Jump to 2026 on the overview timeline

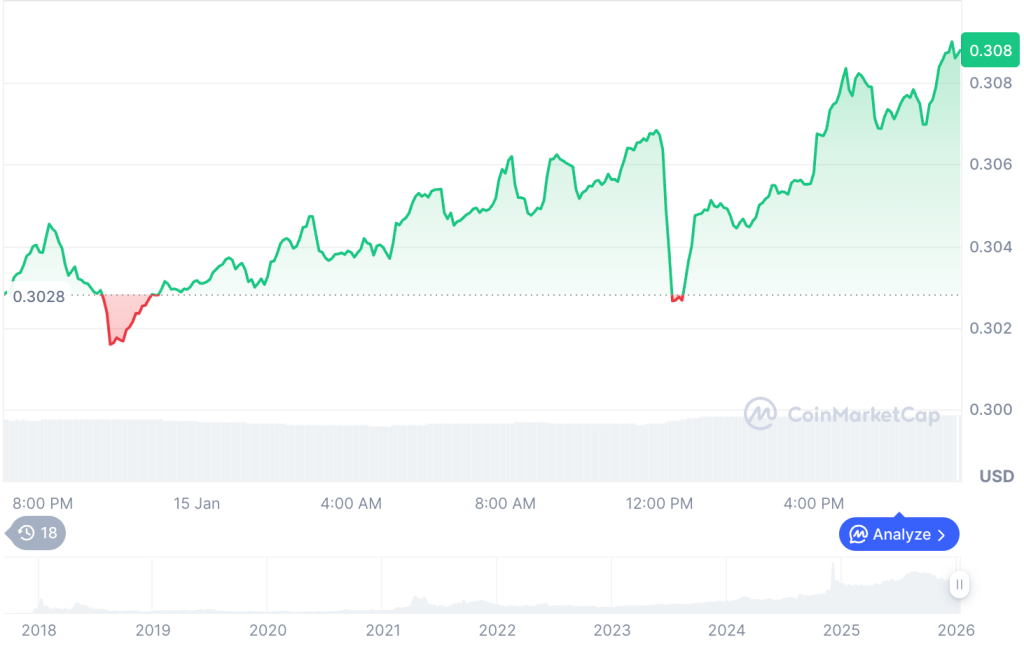(956, 630)
